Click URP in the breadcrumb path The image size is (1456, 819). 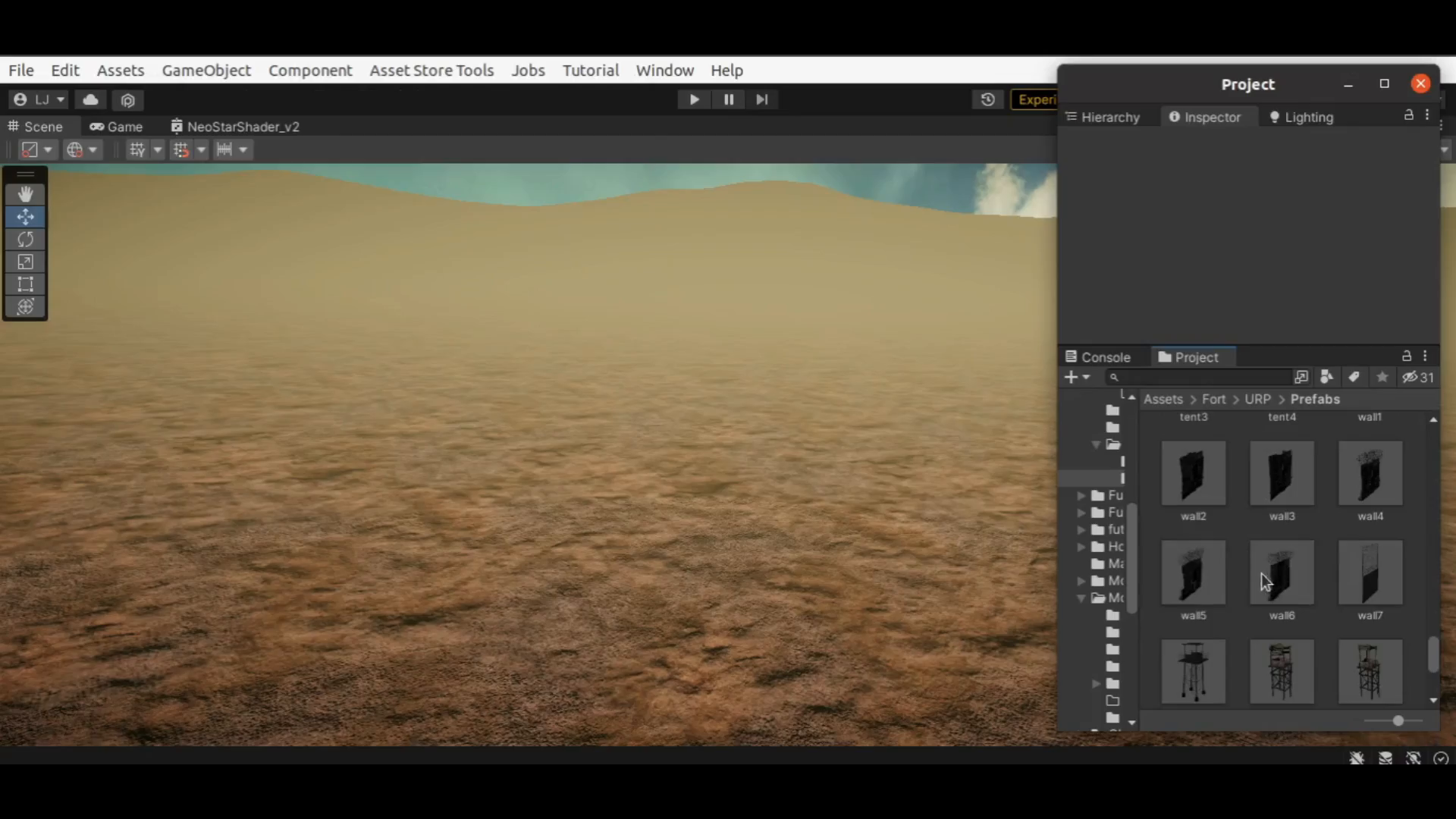coord(1257,399)
